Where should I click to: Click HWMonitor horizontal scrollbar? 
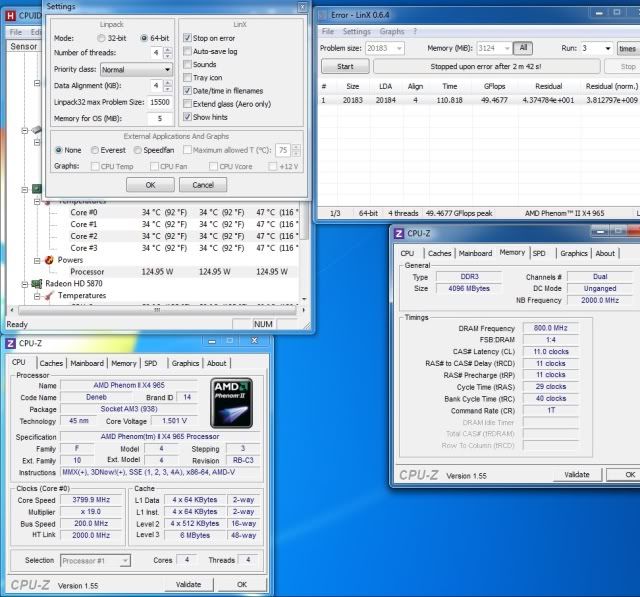pos(158,310)
